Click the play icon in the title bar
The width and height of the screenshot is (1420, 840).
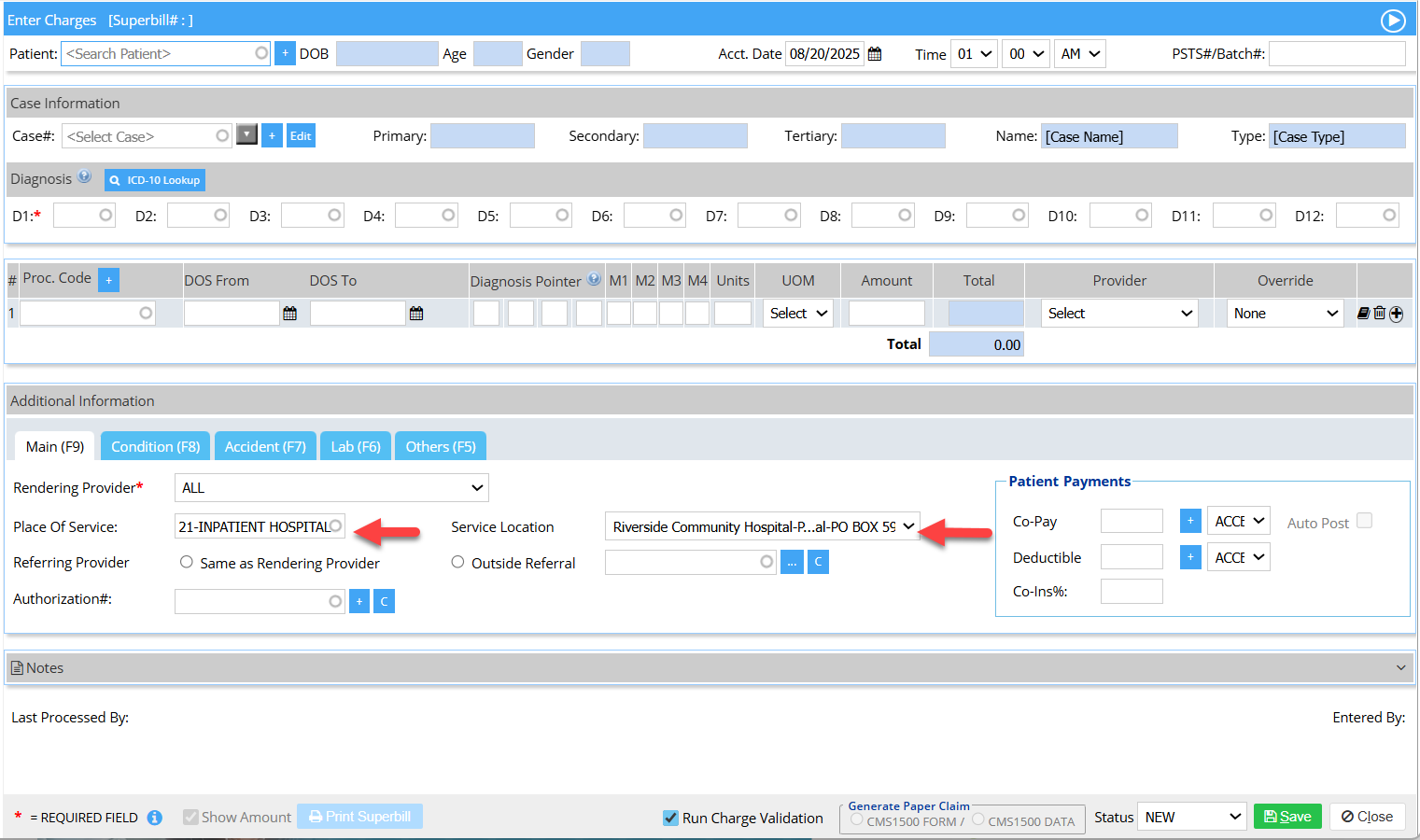coord(1393,21)
